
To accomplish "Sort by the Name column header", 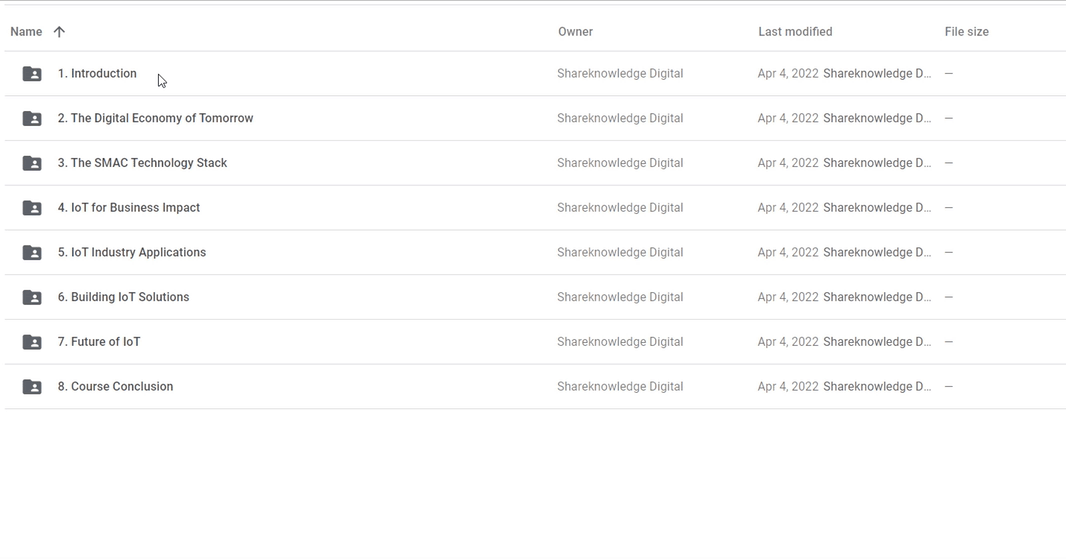I will (x=26, y=32).
